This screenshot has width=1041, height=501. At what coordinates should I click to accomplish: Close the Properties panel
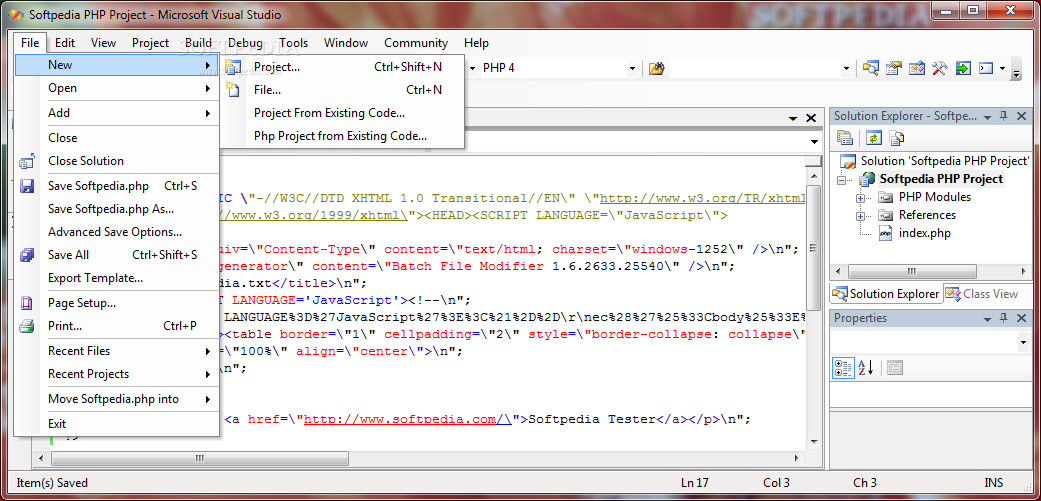pyautogui.click(x=1021, y=319)
